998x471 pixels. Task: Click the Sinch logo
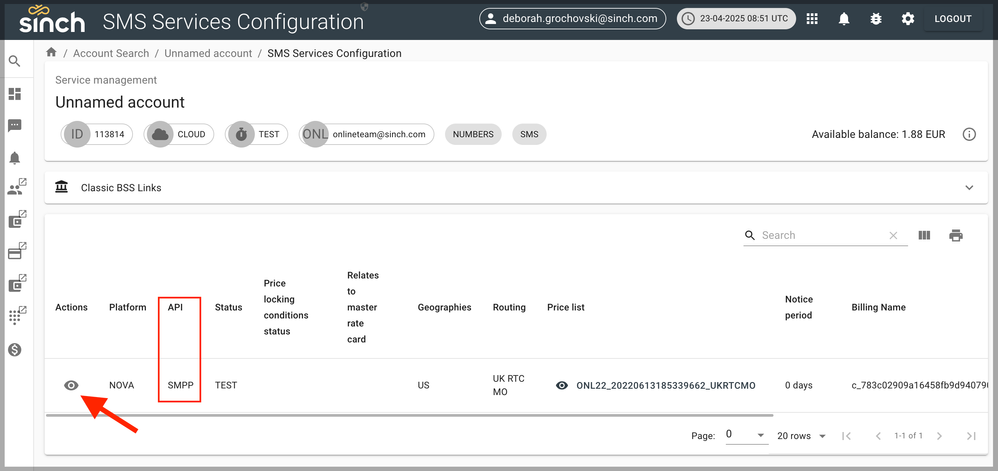(x=52, y=20)
